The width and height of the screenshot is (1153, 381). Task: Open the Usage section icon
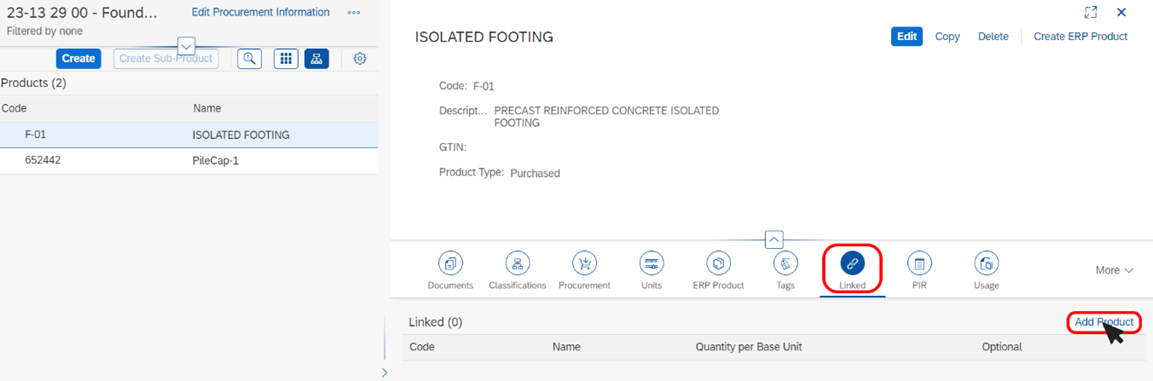(x=986, y=263)
